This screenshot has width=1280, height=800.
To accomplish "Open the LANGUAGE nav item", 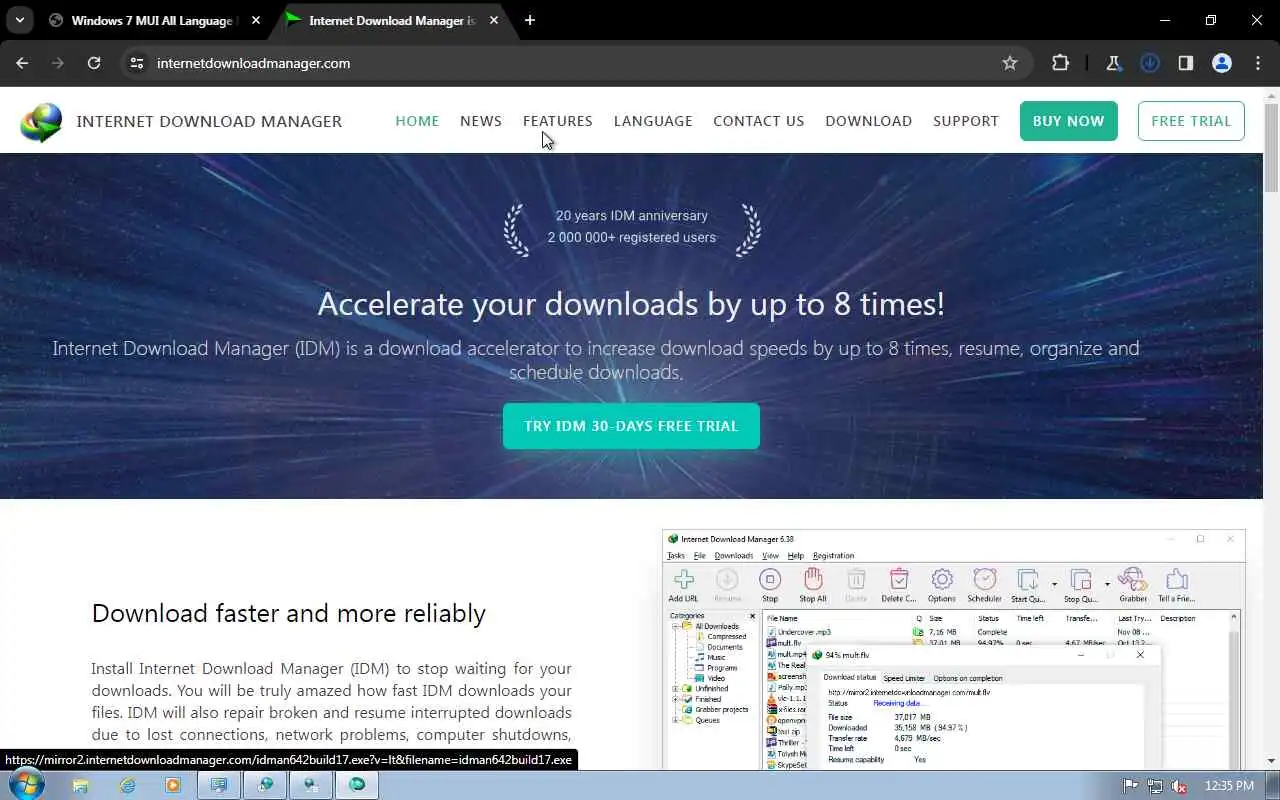I will (x=653, y=121).
